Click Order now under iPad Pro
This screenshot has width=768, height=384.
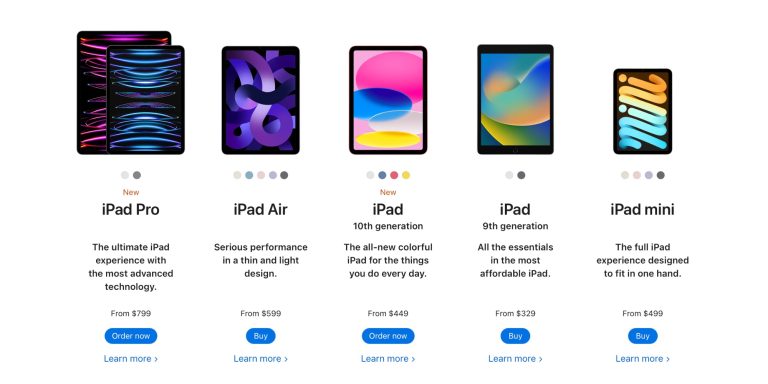point(131,336)
